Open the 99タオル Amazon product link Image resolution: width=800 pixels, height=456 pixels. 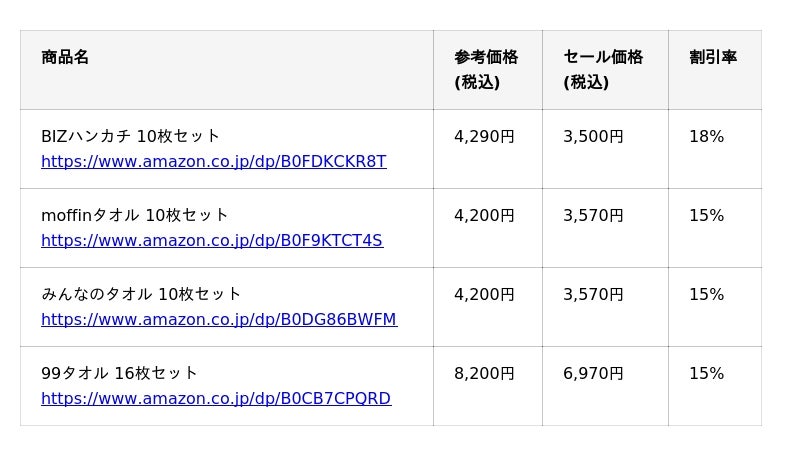click(215, 399)
